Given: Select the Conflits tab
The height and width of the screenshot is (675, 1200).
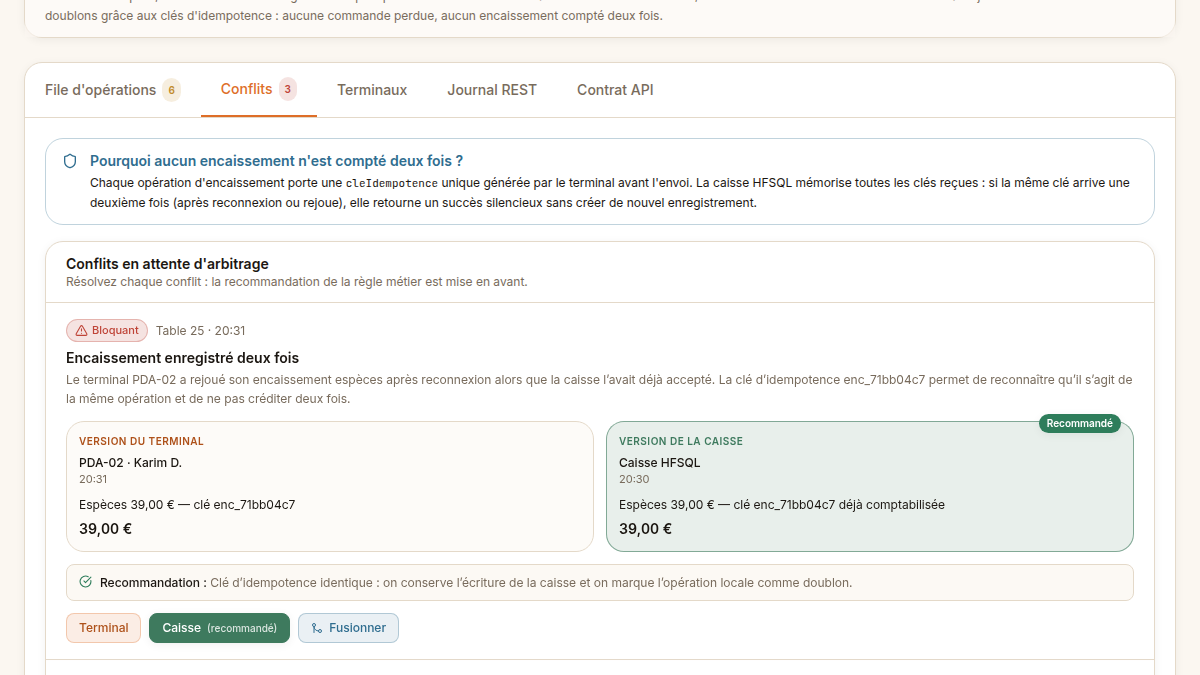Looking at the screenshot, I should 259,90.
